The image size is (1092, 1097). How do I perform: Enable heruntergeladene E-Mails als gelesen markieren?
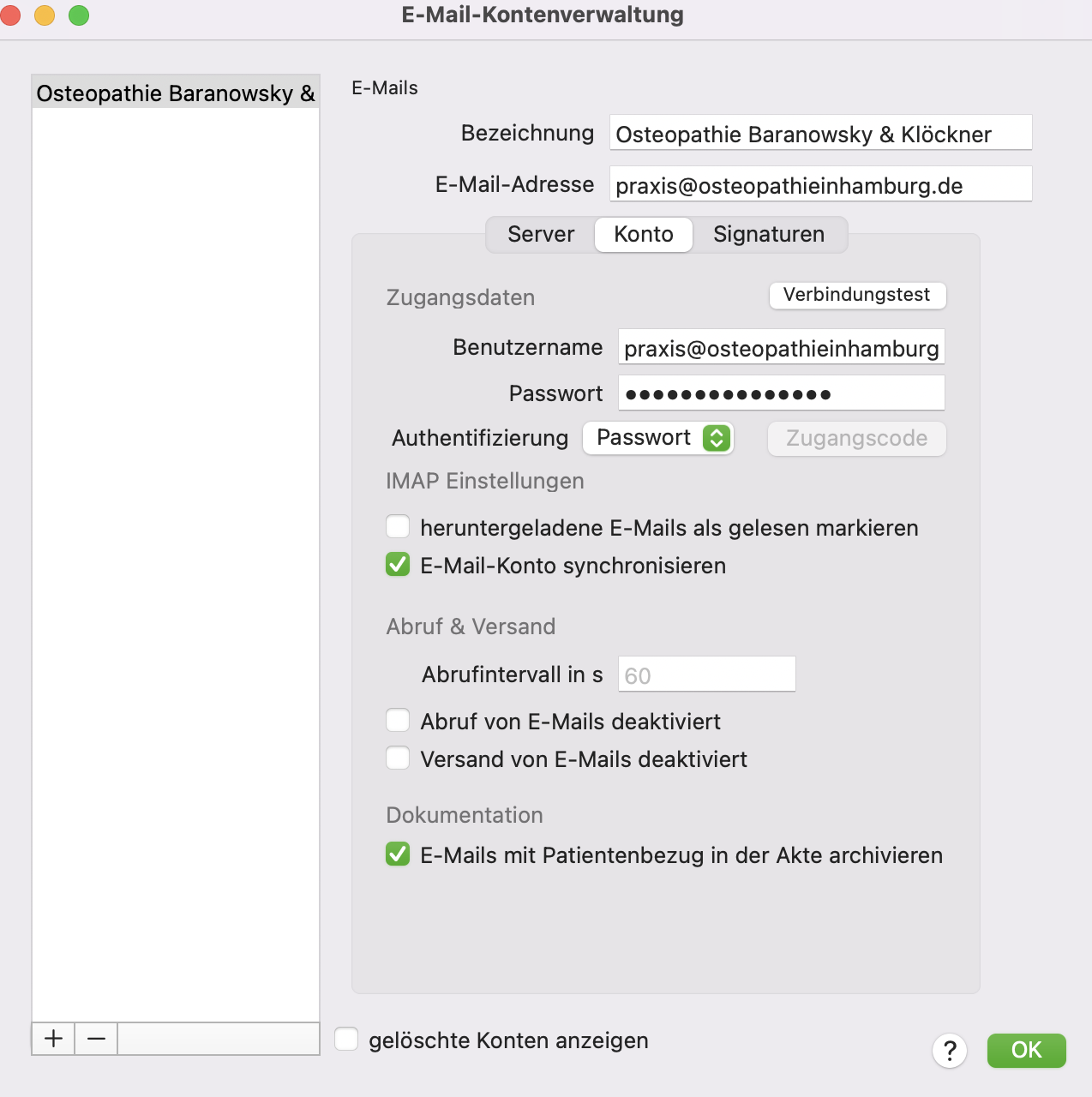(398, 526)
